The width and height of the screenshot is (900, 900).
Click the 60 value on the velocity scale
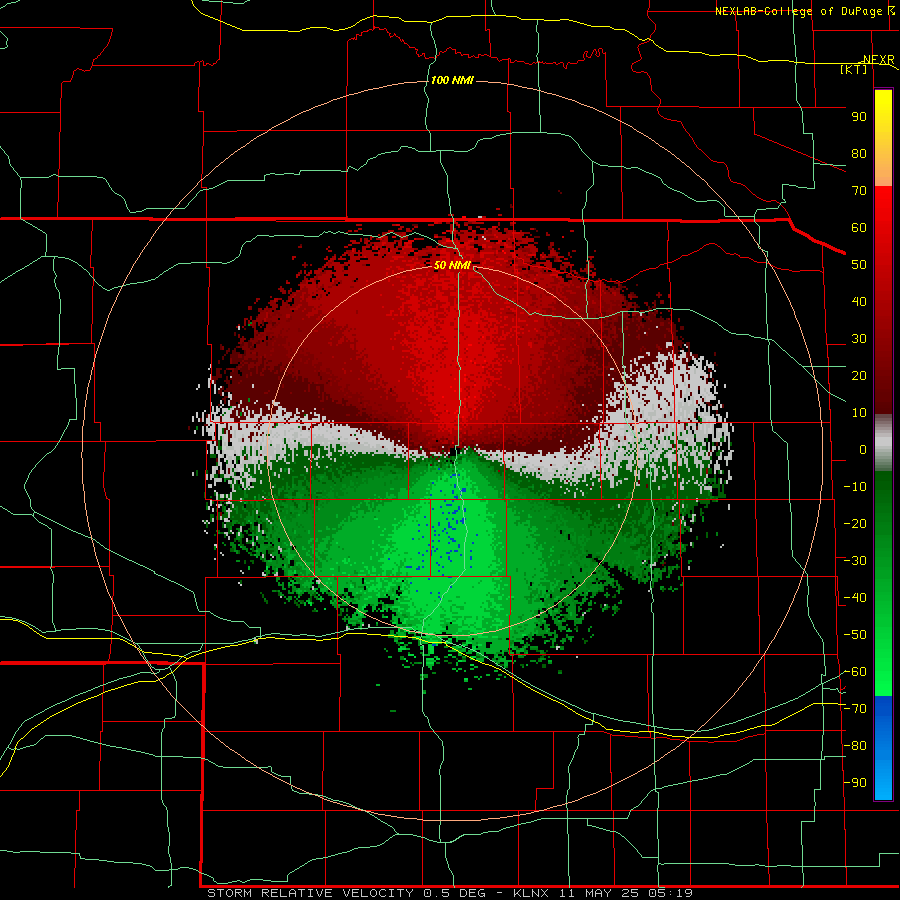pyautogui.click(x=859, y=227)
